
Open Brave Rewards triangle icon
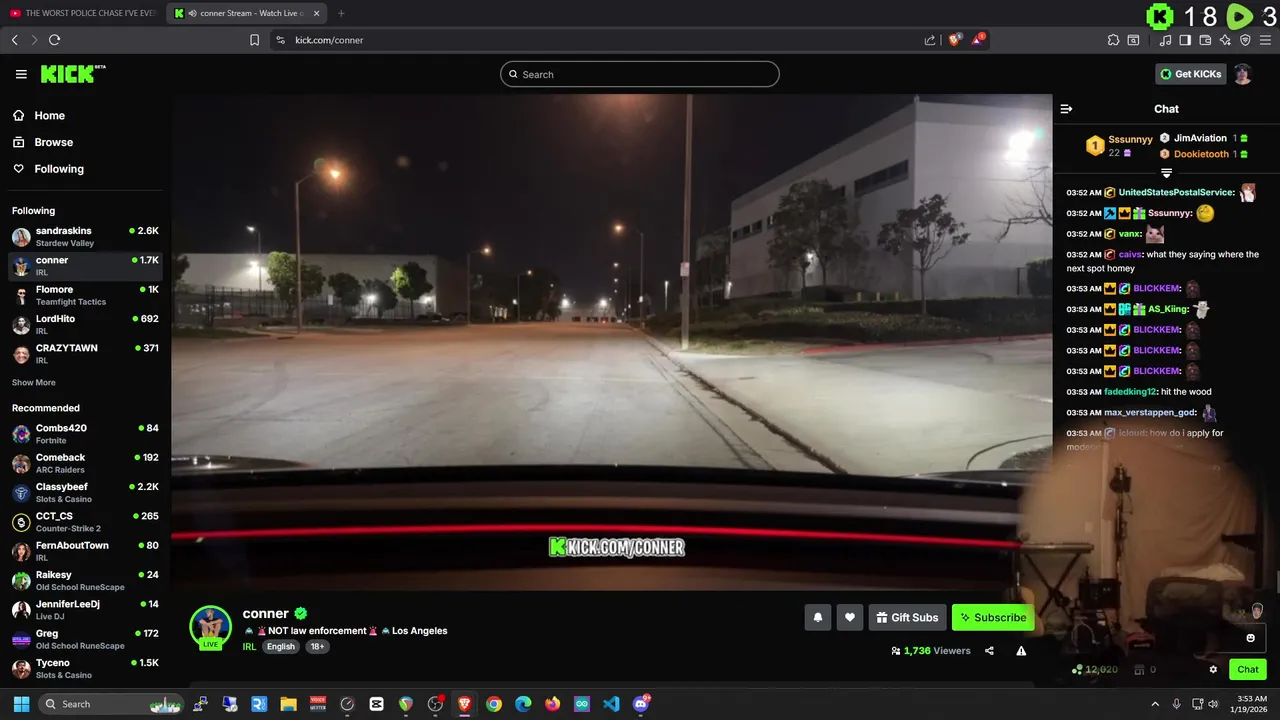point(978,40)
